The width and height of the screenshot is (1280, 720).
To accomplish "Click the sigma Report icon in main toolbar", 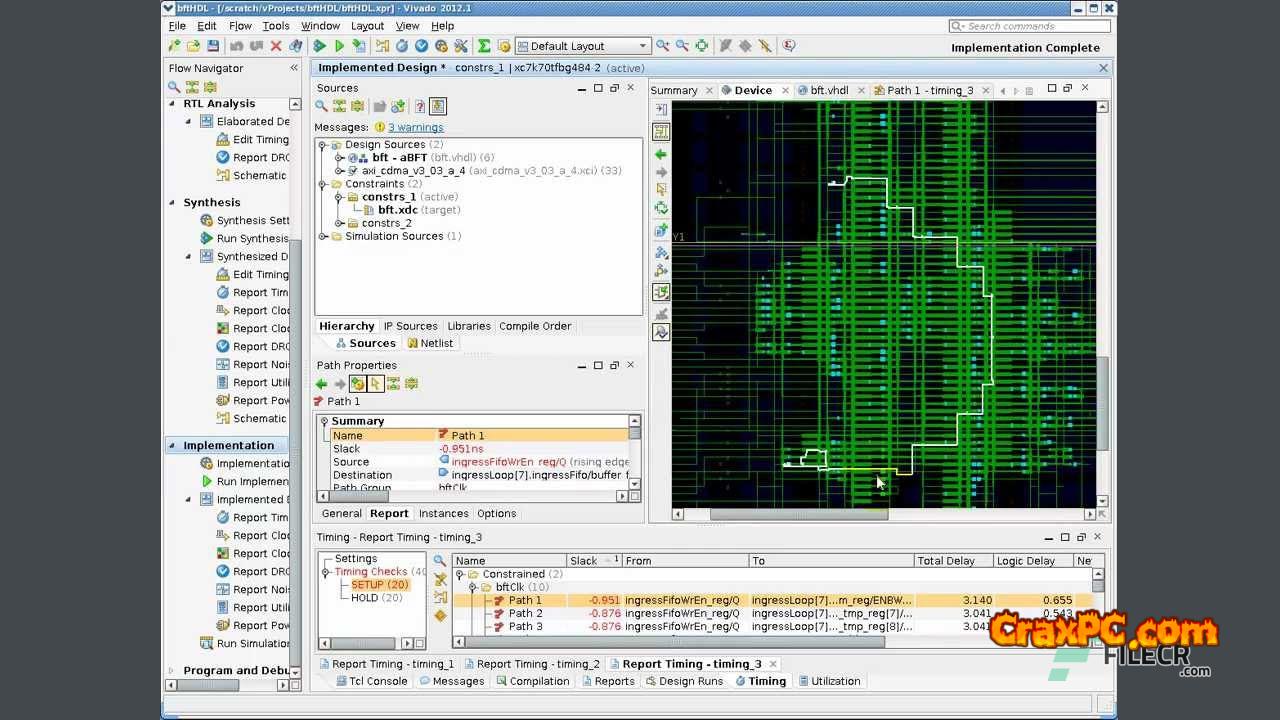I will click(484, 46).
